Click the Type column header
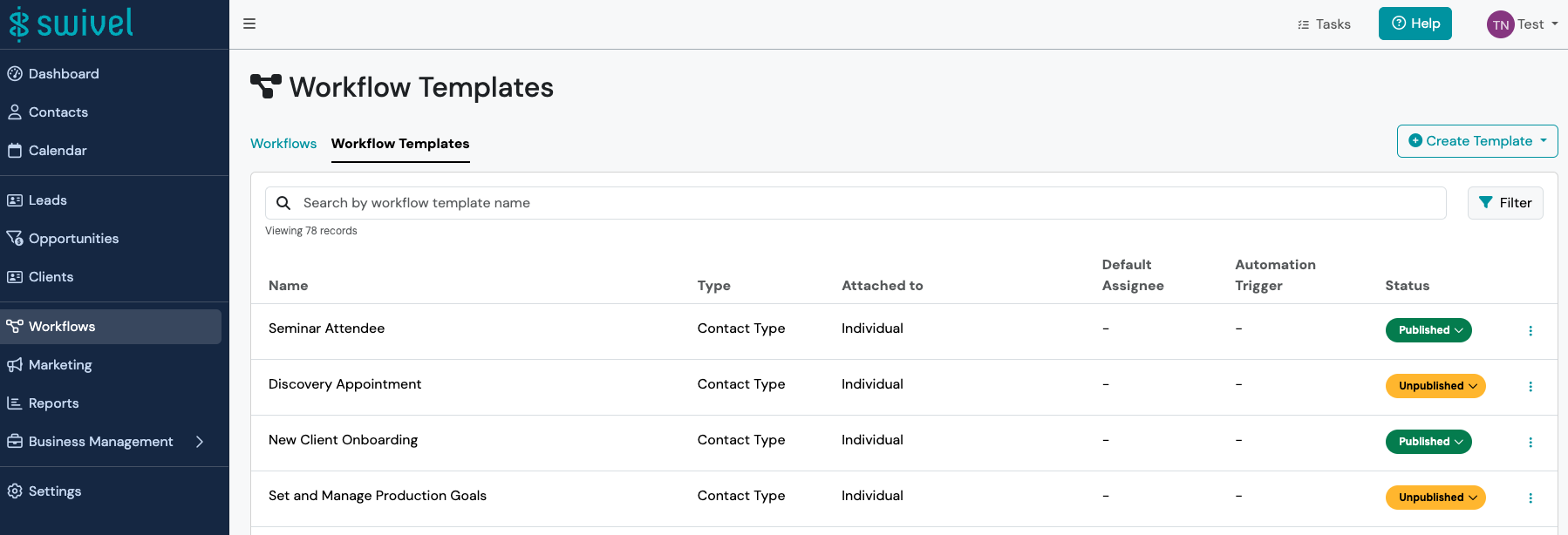 pyautogui.click(x=714, y=286)
